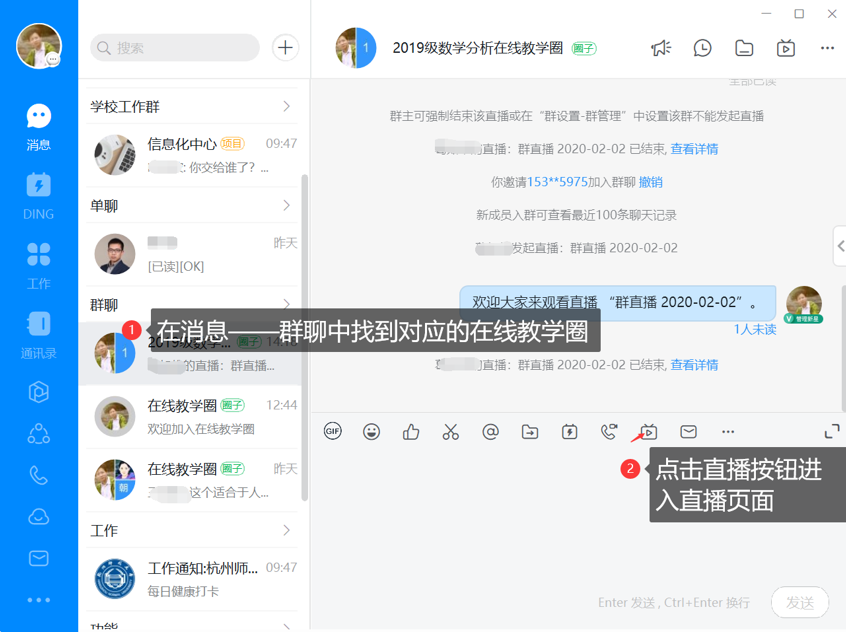Open the emoji smiley picker
This screenshot has width=846, height=633.
[x=371, y=432]
